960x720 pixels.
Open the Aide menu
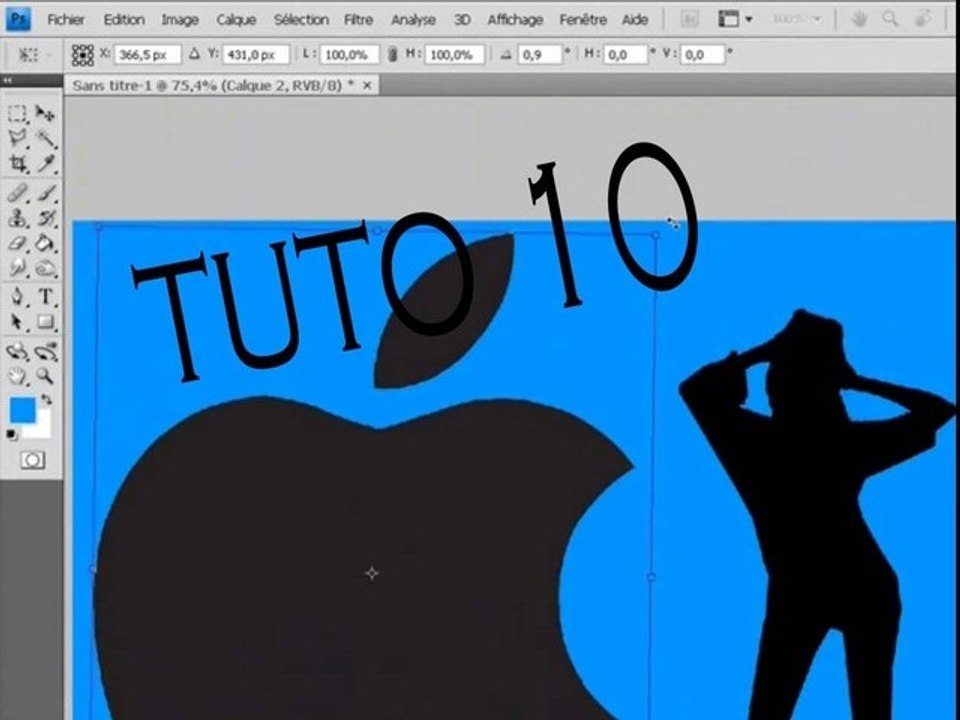(x=634, y=20)
